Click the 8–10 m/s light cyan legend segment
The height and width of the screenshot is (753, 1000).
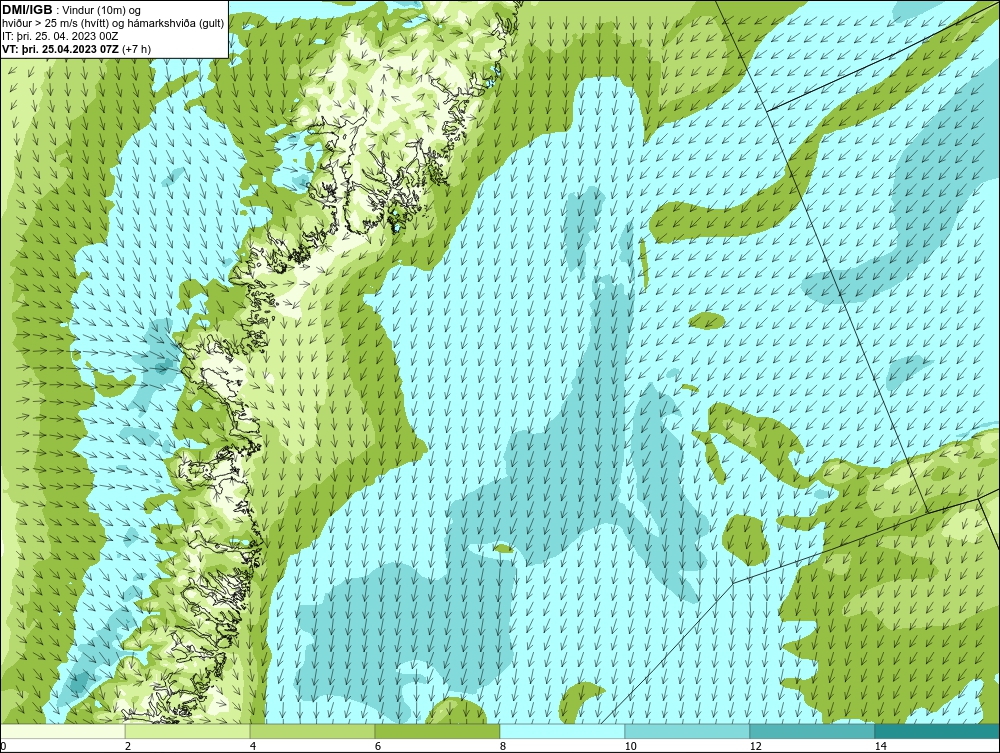(562, 731)
